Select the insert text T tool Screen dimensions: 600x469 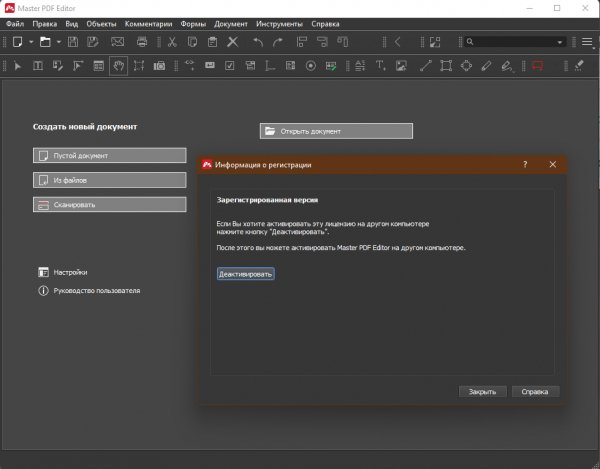tap(380, 66)
